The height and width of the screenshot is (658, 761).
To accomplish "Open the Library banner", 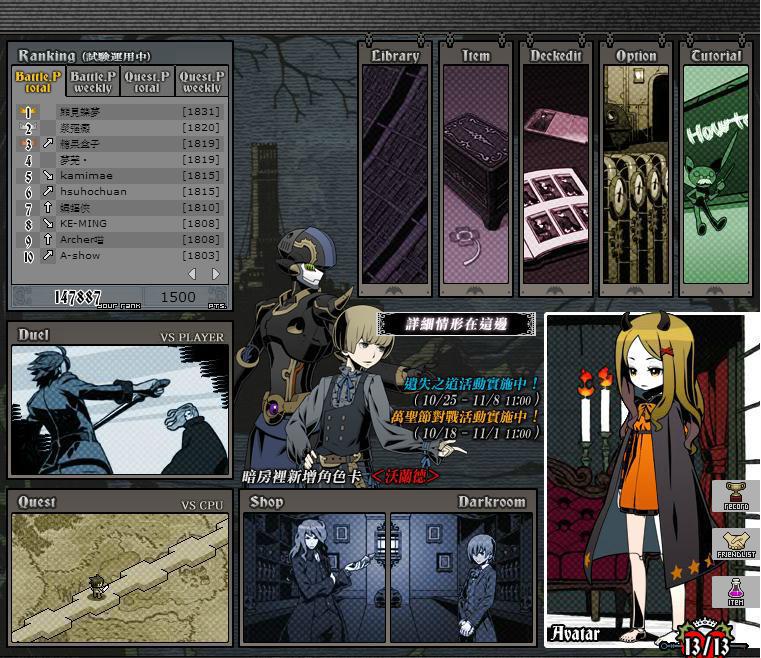I will pos(395,168).
